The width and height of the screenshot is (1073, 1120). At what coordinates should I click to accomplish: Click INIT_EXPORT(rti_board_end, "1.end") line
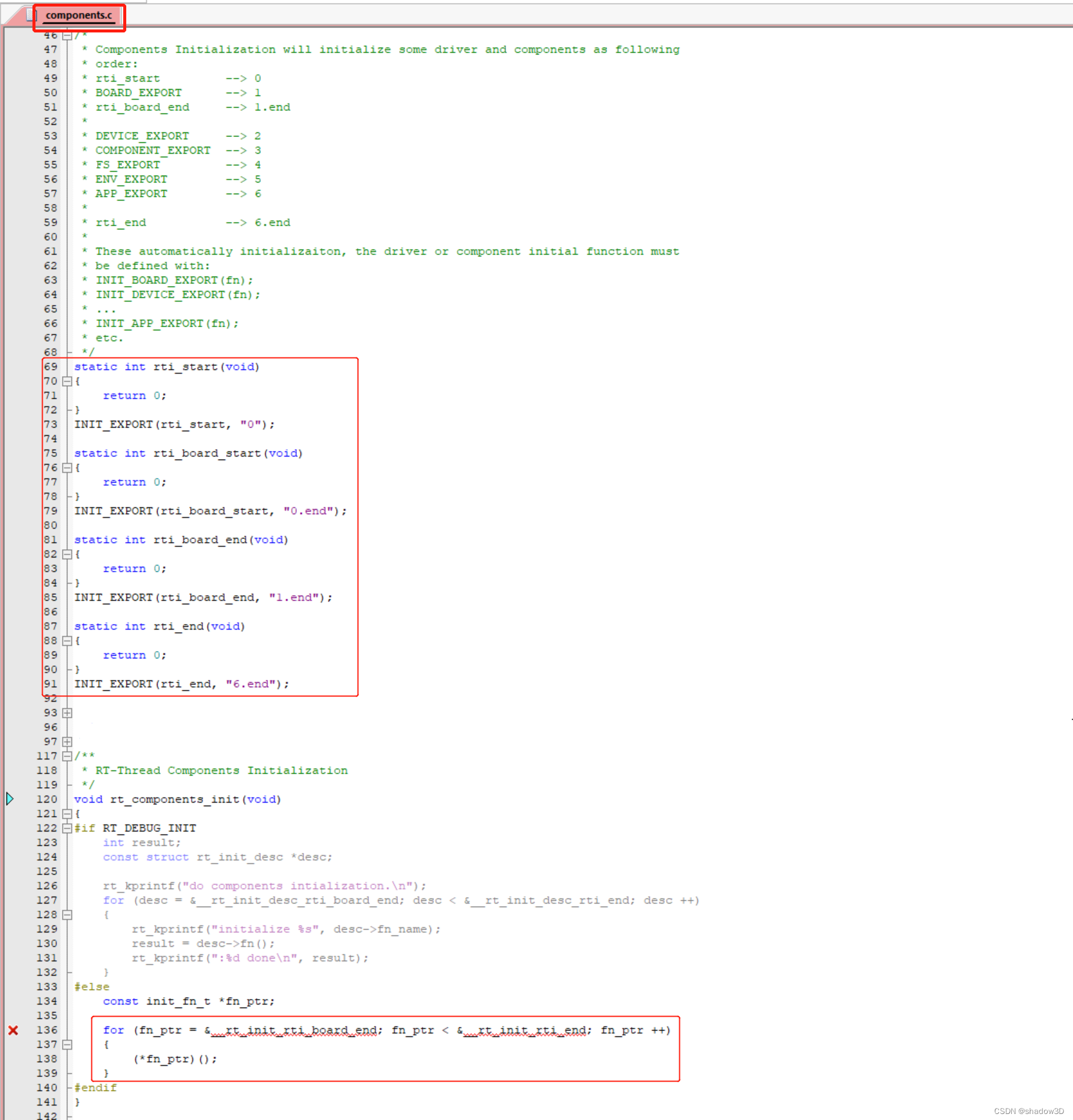(203, 598)
